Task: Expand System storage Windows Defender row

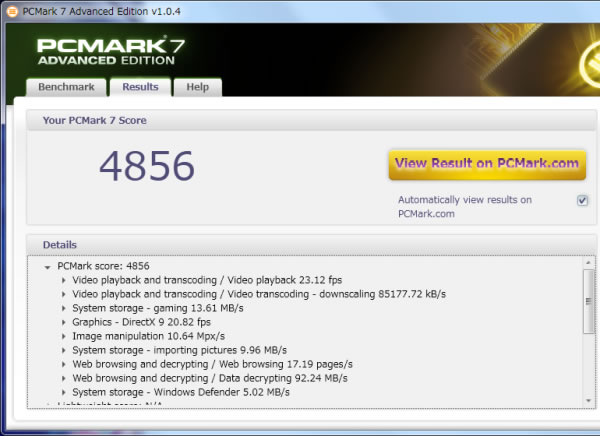Action: (x=64, y=392)
